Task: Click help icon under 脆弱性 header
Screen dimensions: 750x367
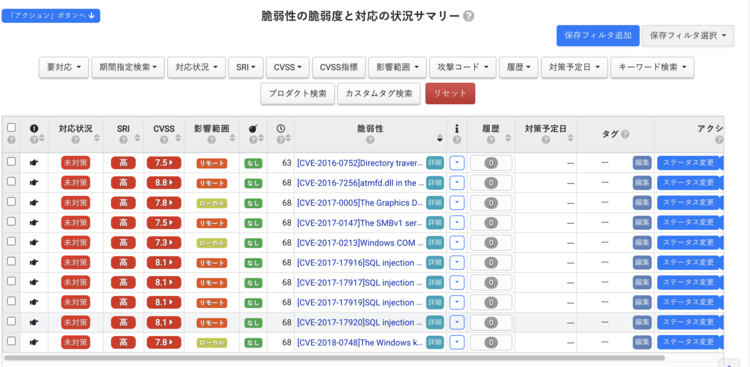Action: click(370, 140)
